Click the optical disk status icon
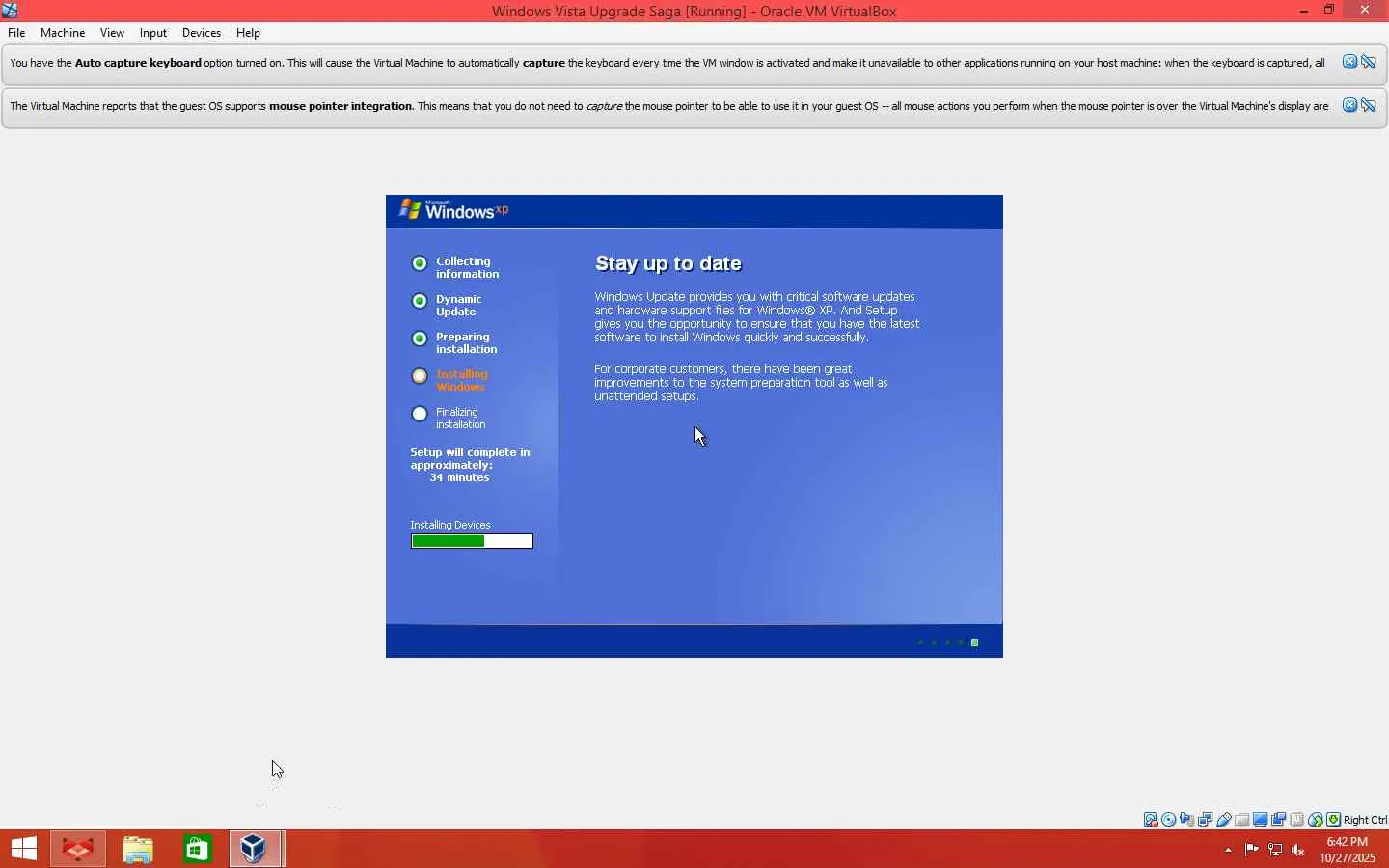 pos(1169,820)
